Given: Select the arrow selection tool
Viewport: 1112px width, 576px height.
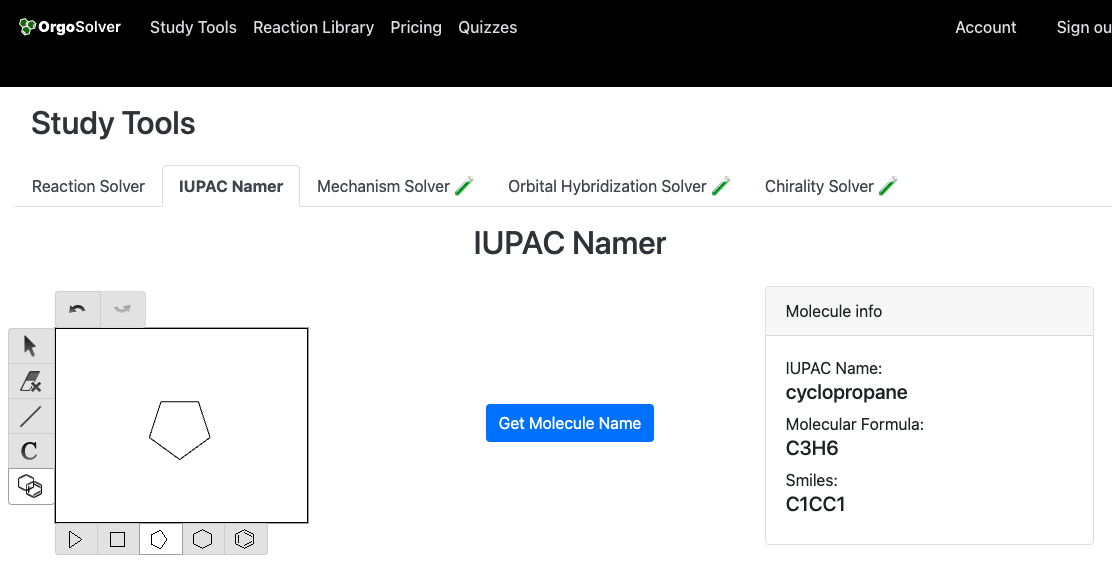Looking at the screenshot, I should click(31, 345).
